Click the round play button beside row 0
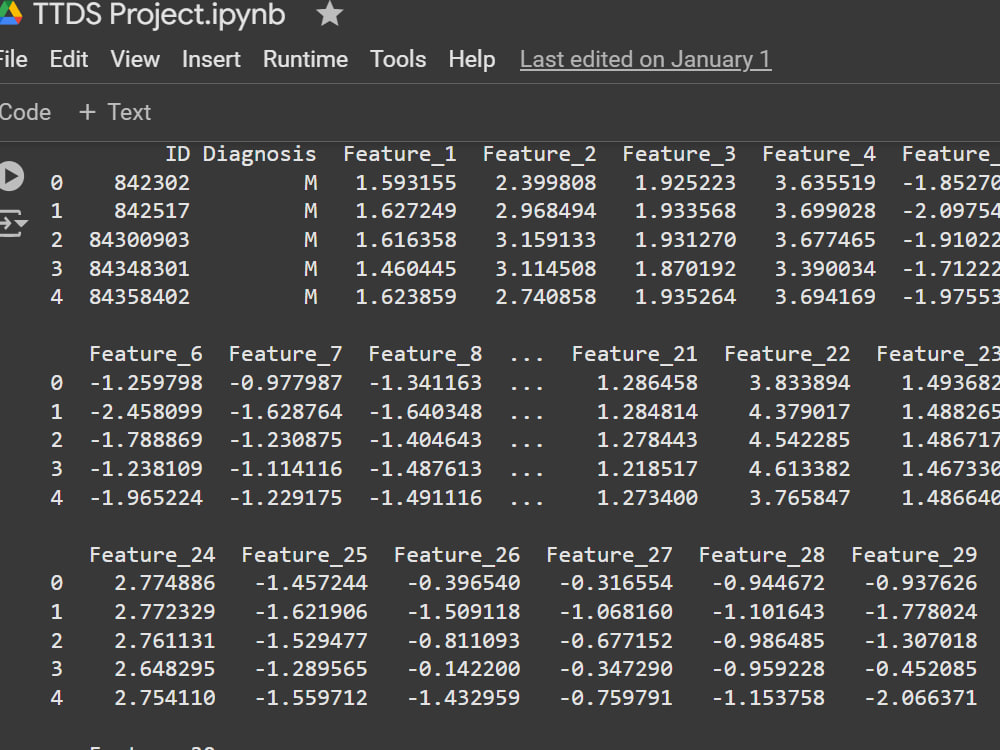The height and width of the screenshot is (750, 1000). click(11, 177)
